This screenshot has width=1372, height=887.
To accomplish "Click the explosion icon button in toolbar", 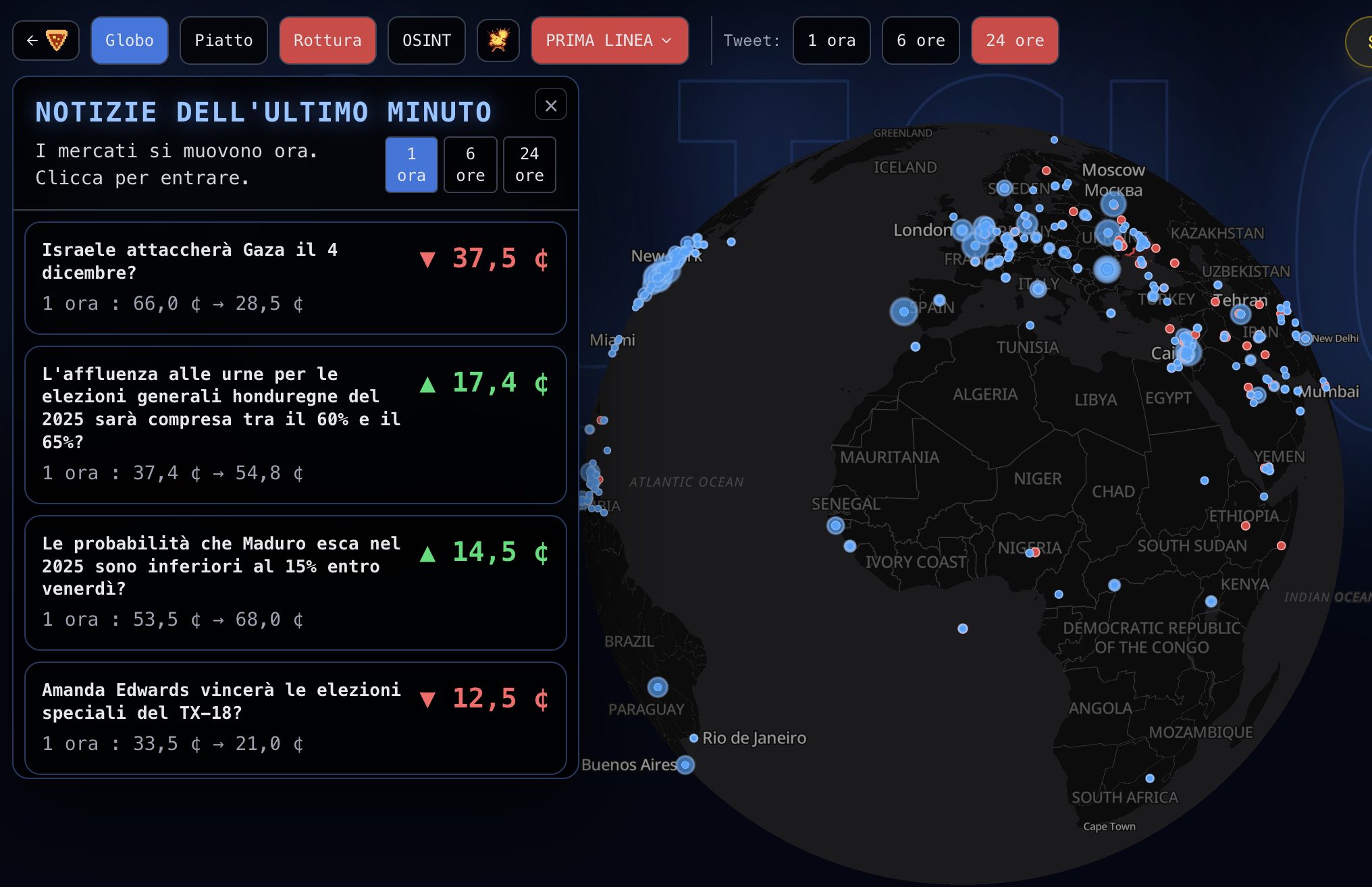I will pyautogui.click(x=498, y=41).
